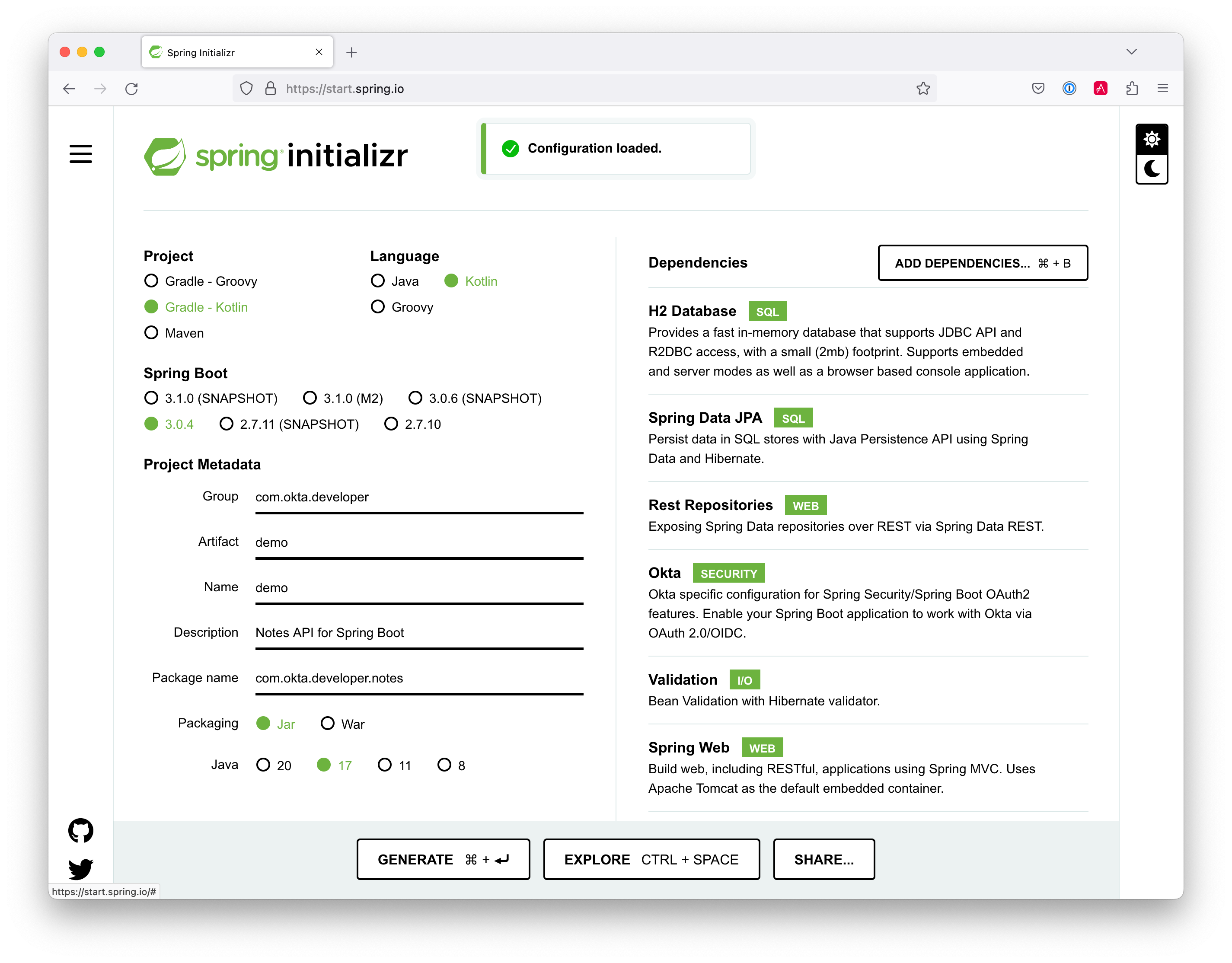Click the Package name input field
The width and height of the screenshot is (1232, 963).
419,678
